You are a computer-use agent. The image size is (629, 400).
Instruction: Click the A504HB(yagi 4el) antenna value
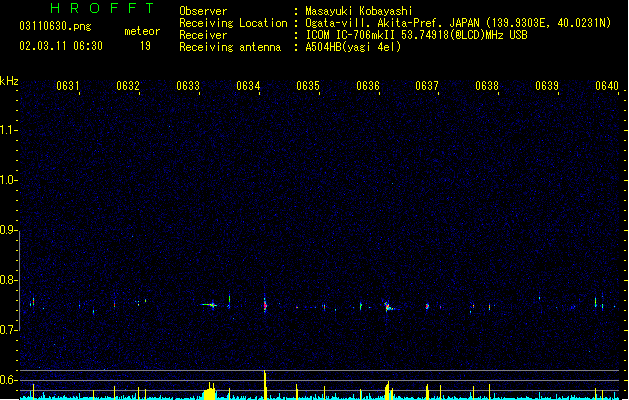click(x=353, y=47)
